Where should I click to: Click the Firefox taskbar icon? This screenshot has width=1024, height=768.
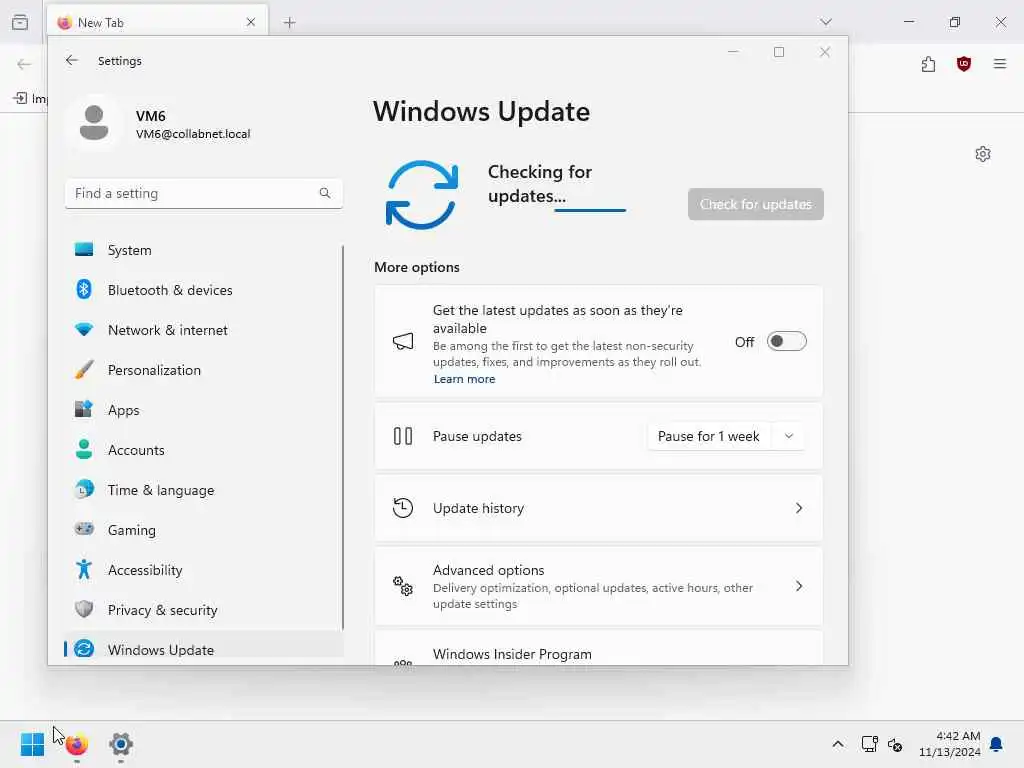76,744
